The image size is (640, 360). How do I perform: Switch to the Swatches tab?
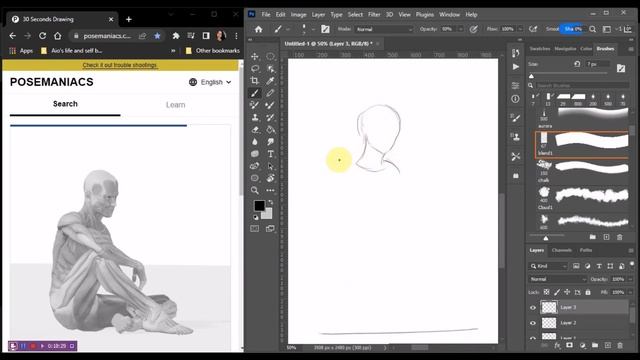pos(540,49)
